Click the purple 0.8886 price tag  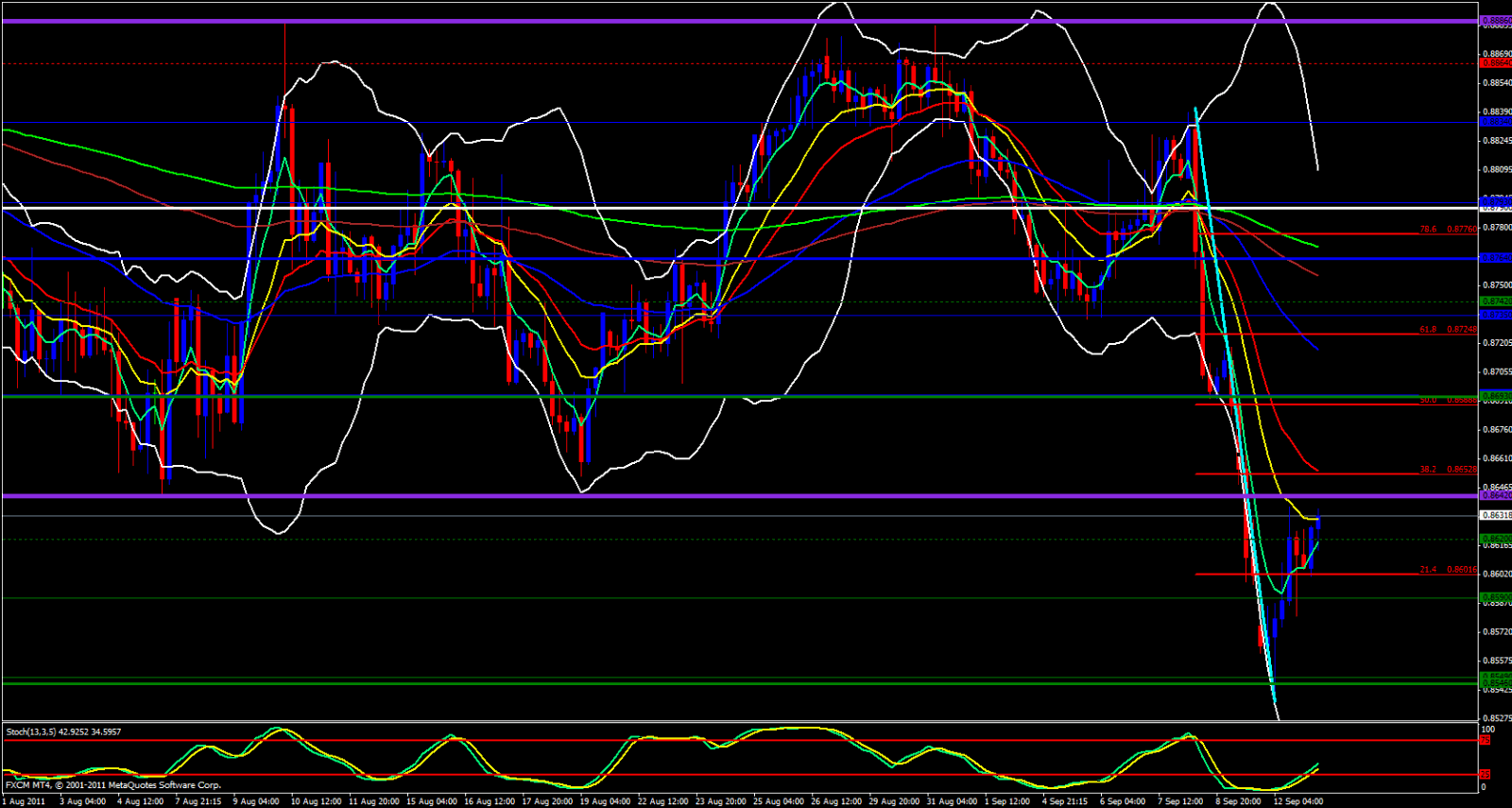[1495, 20]
